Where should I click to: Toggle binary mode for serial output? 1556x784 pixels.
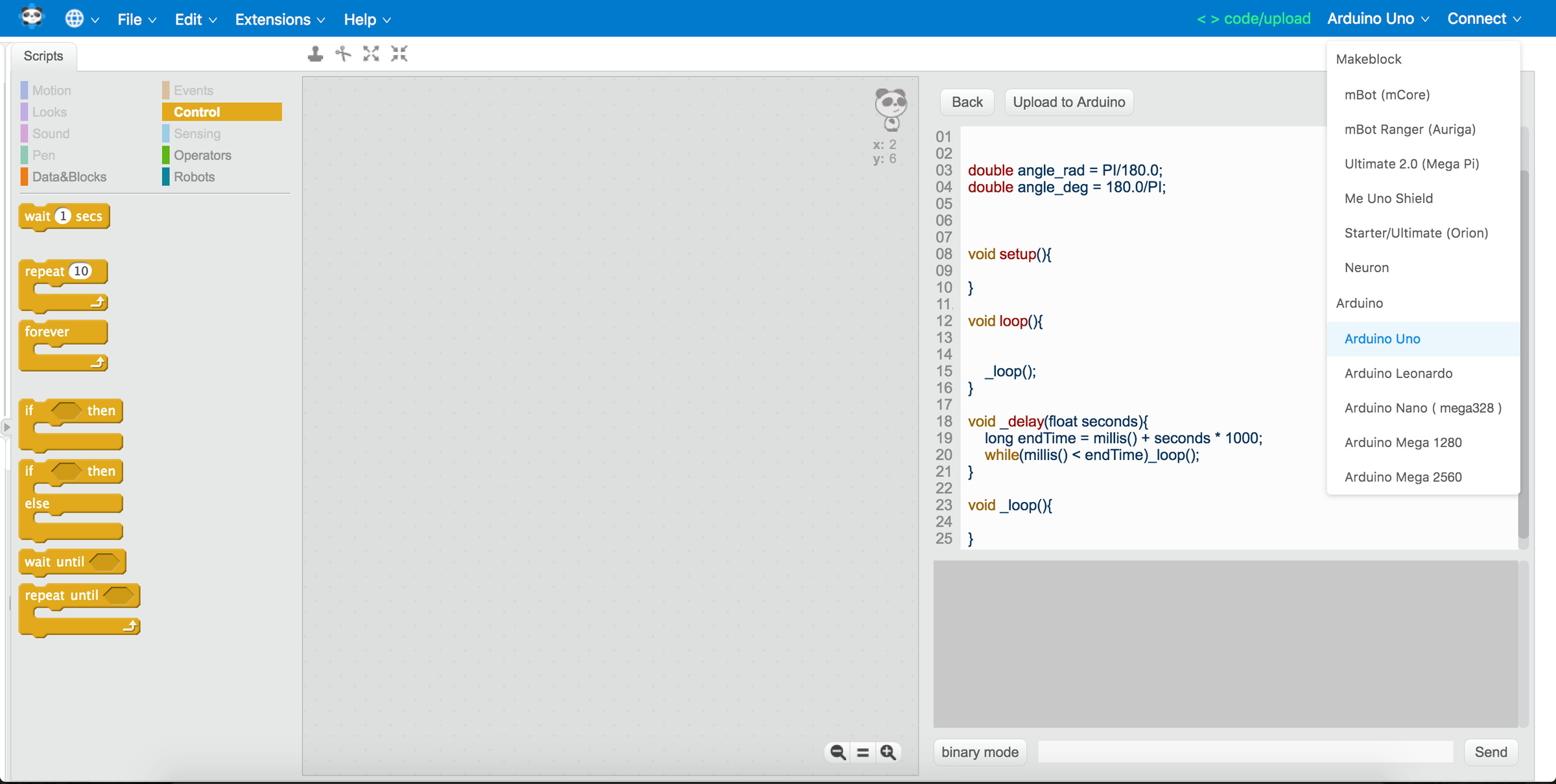click(x=979, y=752)
